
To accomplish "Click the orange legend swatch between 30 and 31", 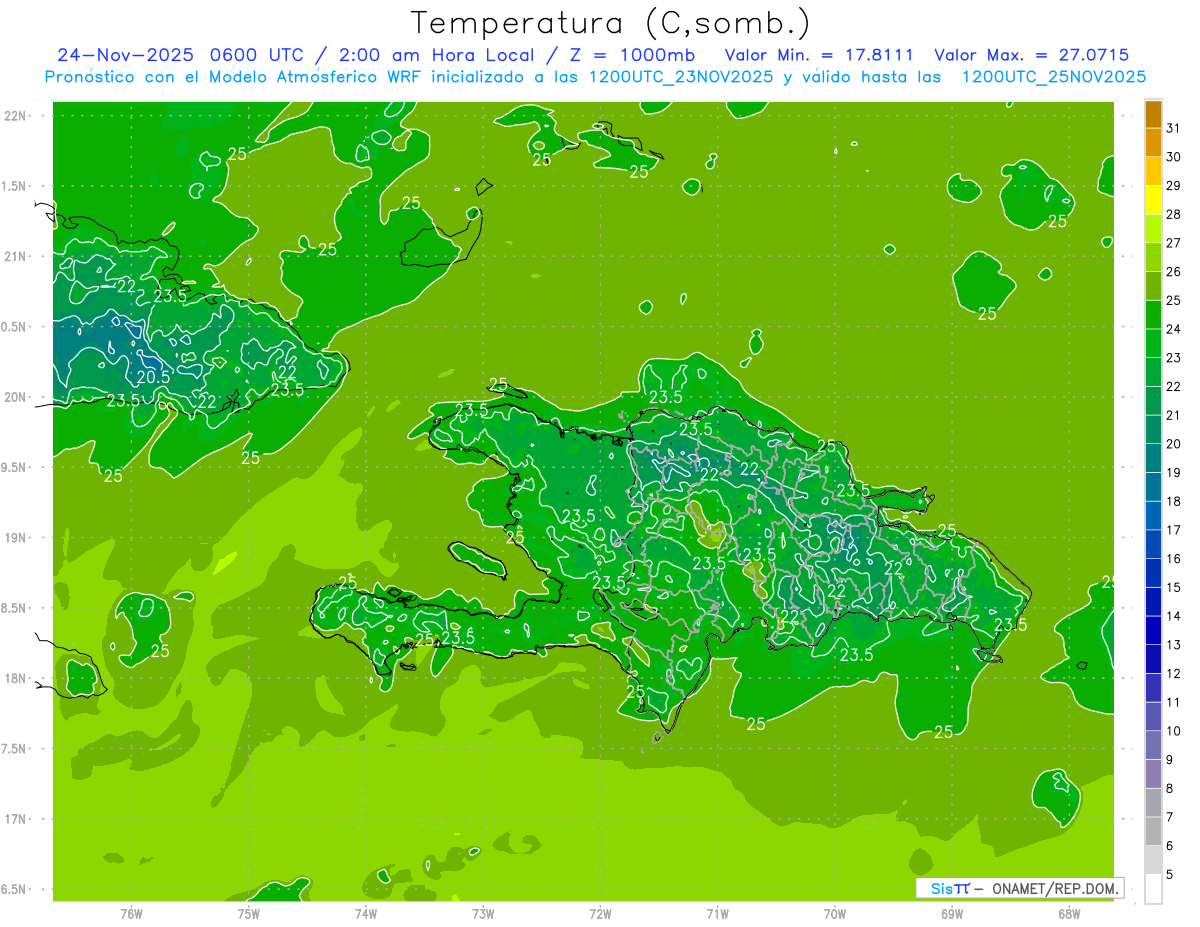I will [1153, 143].
